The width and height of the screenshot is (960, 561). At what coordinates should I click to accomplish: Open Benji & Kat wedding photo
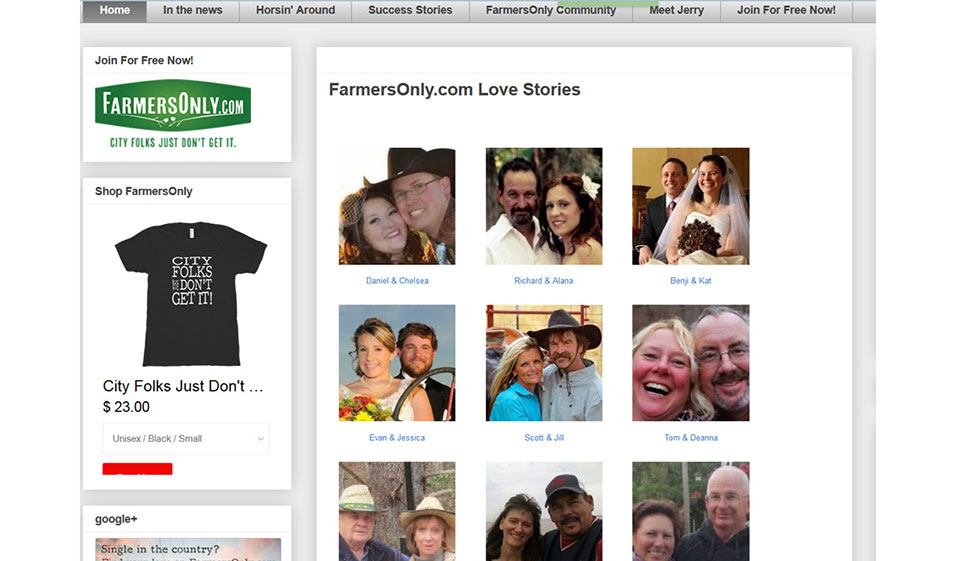690,206
